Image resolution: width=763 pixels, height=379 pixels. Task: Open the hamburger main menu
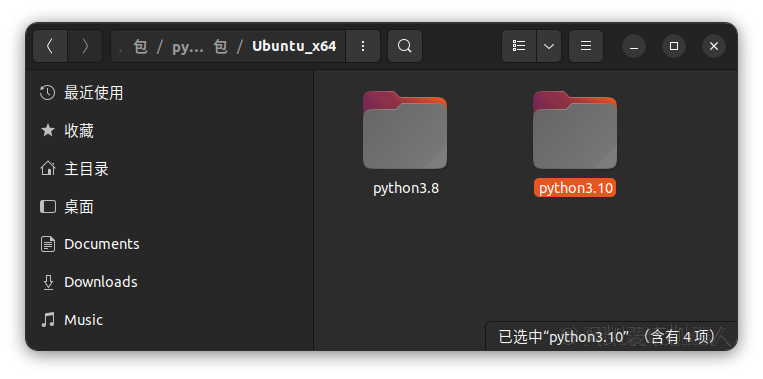[x=586, y=46]
